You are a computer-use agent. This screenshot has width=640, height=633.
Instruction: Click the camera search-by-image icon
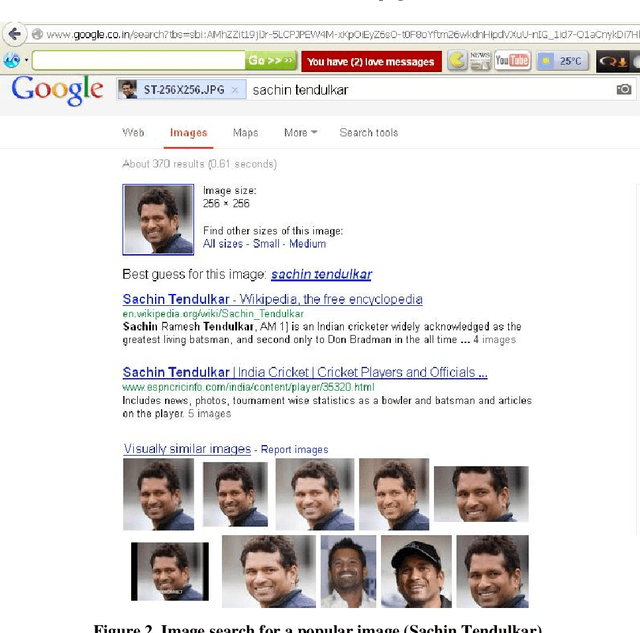pos(624,89)
